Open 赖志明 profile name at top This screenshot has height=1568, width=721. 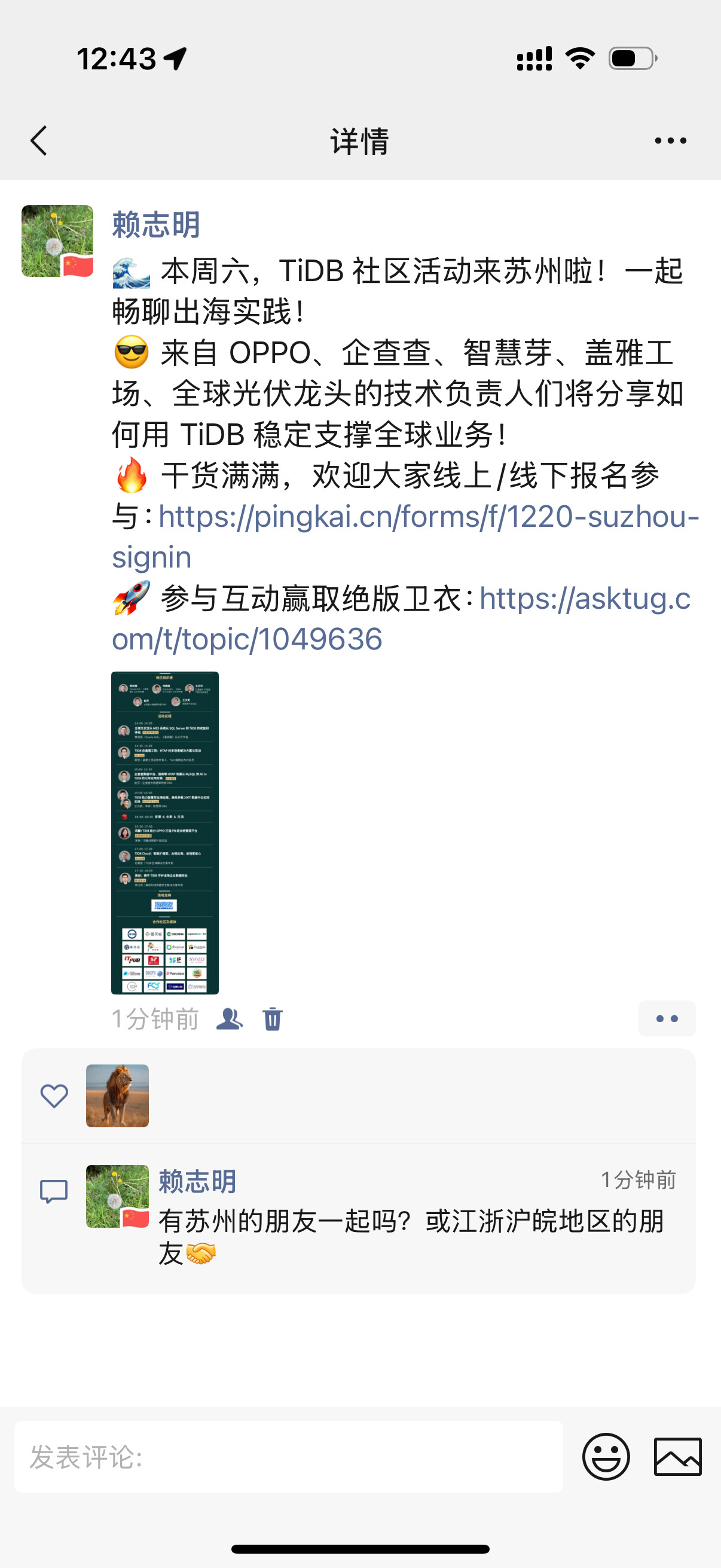(x=157, y=224)
